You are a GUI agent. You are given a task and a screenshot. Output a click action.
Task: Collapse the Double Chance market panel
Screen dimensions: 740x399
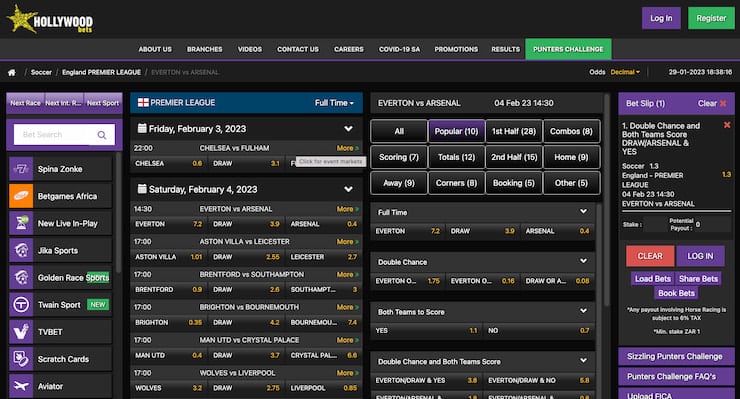click(x=583, y=261)
